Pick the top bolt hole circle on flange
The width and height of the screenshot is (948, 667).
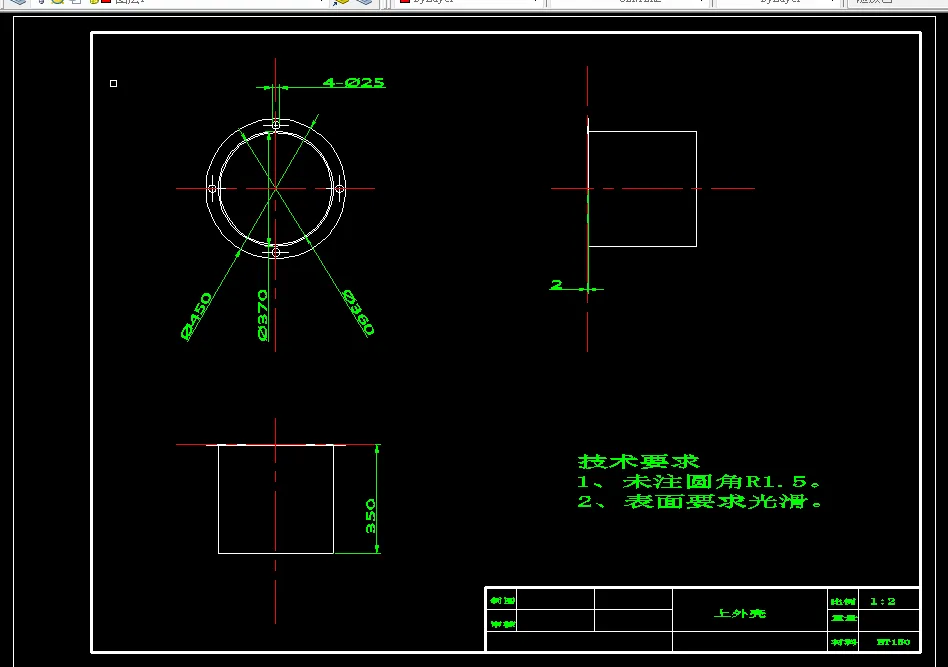click(x=276, y=125)
